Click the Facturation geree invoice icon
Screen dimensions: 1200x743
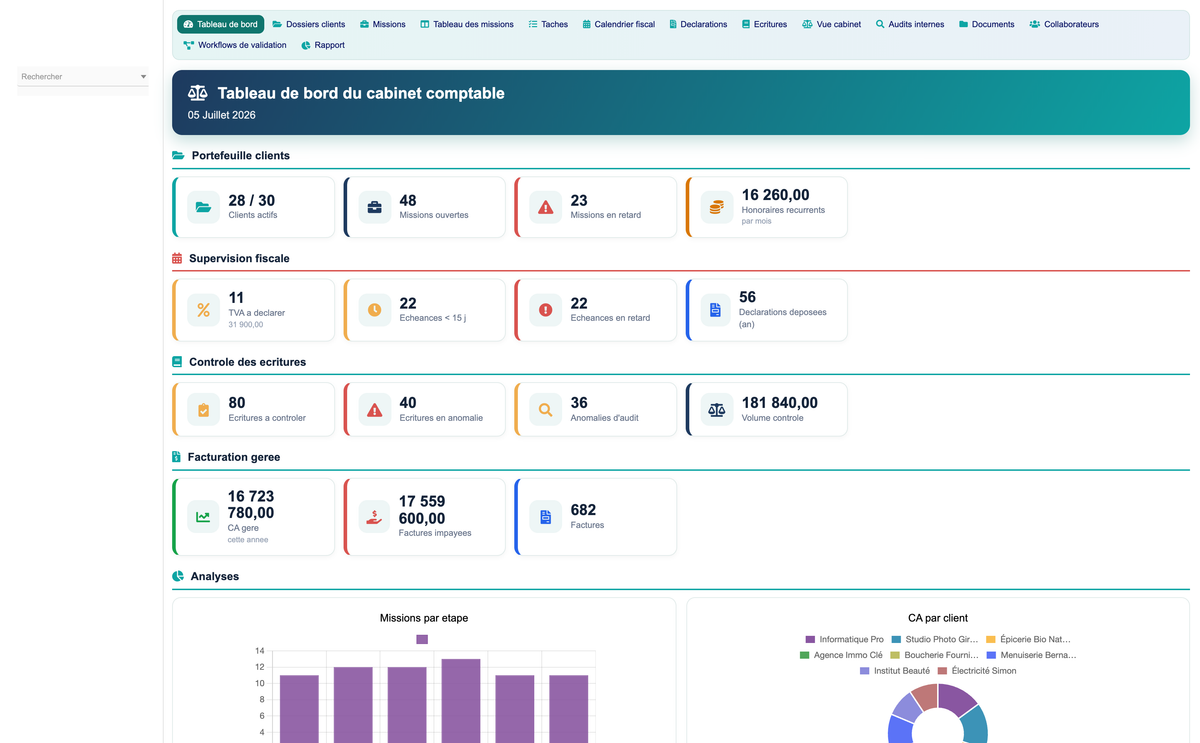click(176, 457)
